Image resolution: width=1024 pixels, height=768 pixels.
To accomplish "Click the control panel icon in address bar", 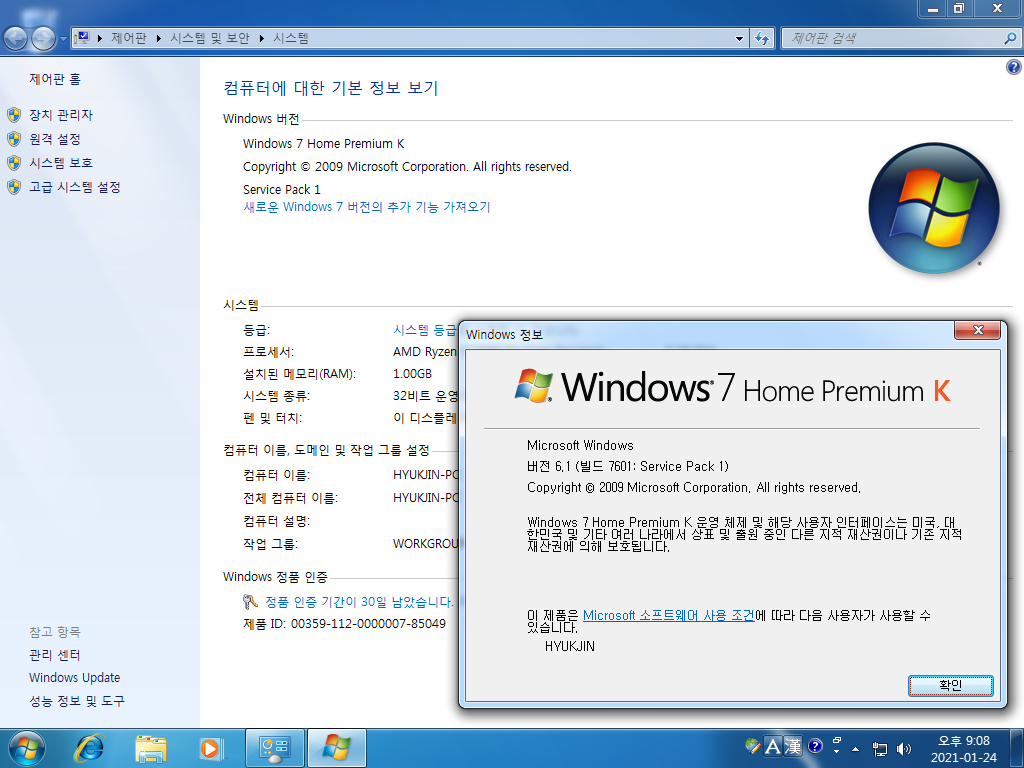I will click(x=83, y=38).
